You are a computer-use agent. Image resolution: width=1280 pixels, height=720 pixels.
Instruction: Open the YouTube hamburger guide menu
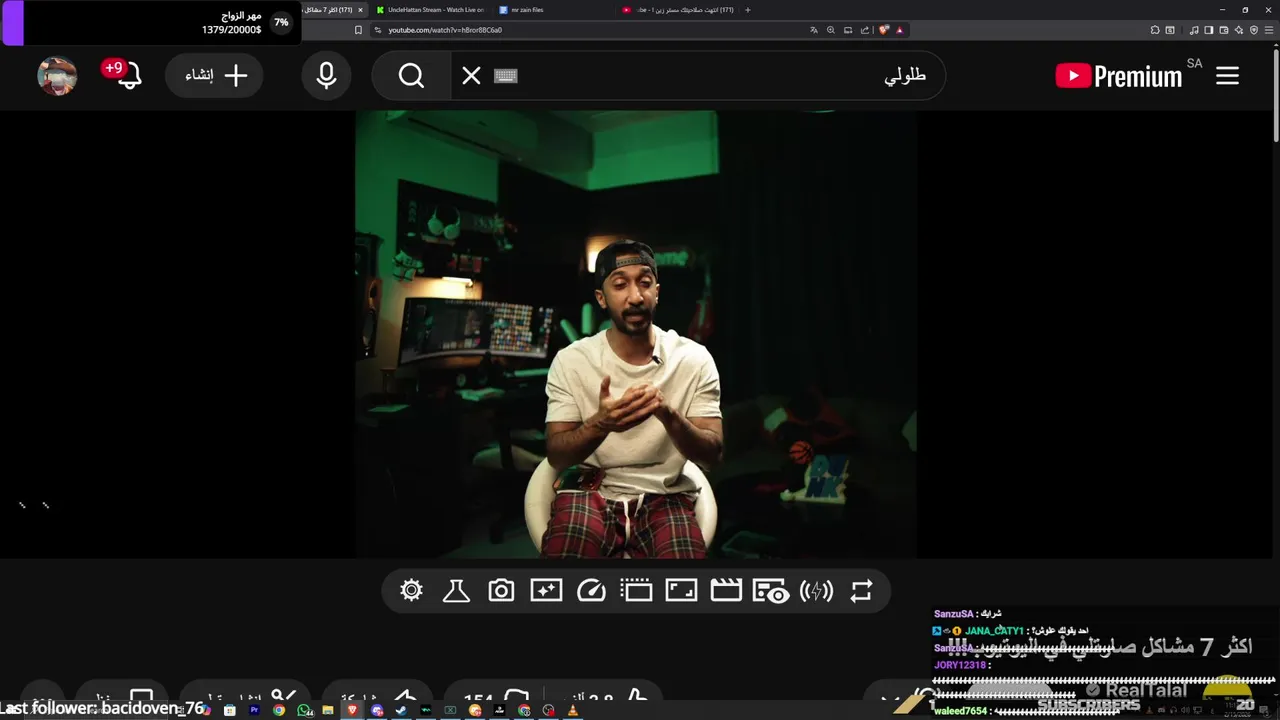coord(1227,76)
